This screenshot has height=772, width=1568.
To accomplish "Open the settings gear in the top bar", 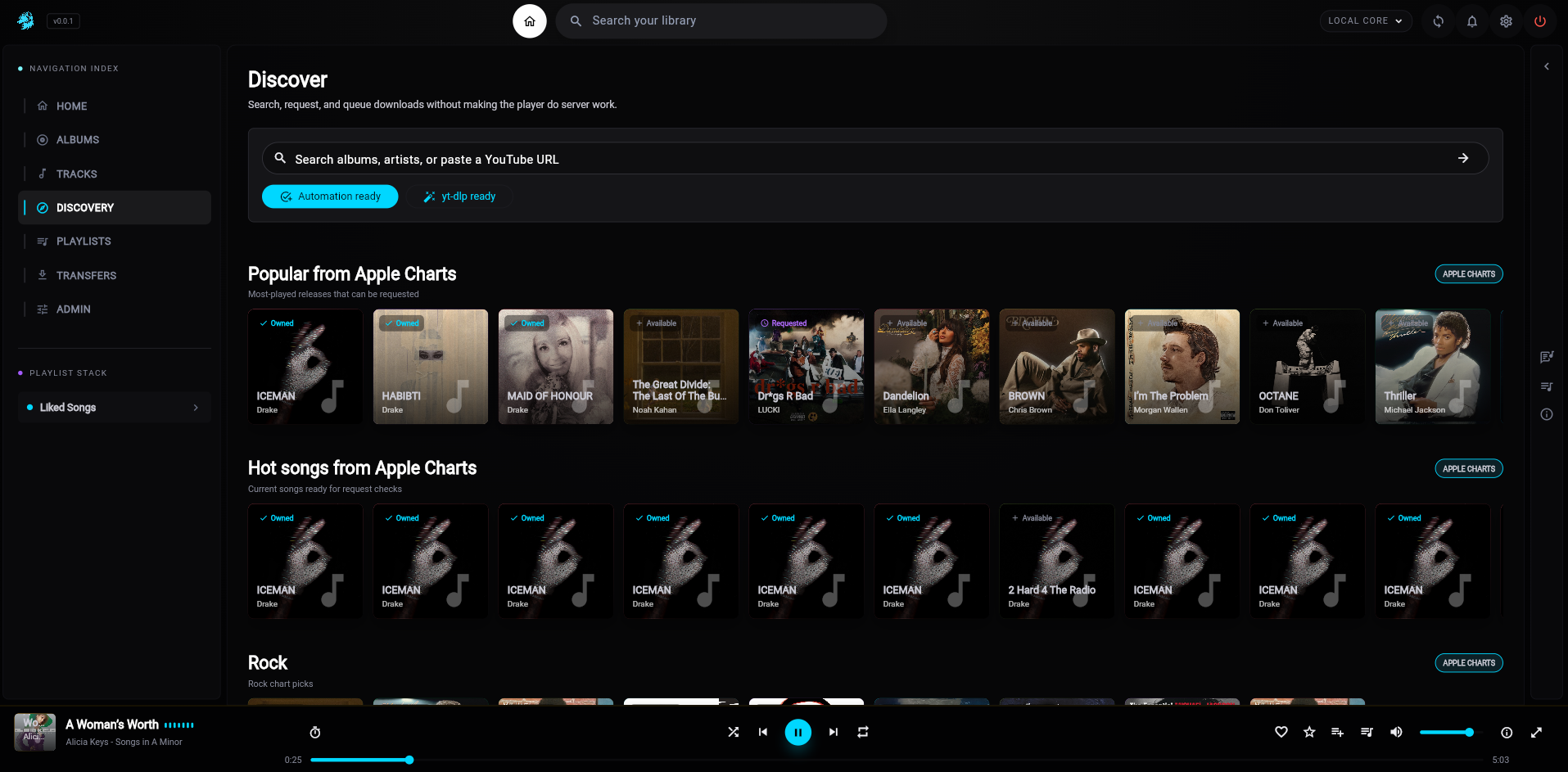I will 1506,21.
